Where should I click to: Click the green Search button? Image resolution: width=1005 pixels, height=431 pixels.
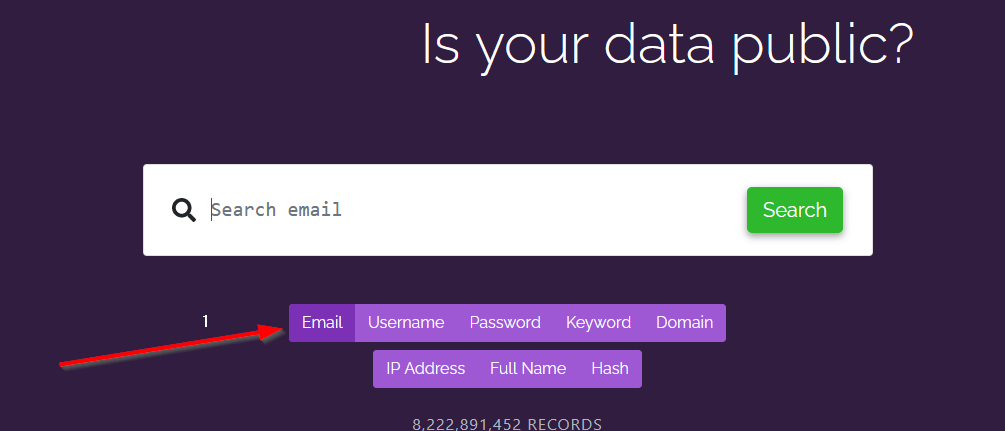[794, 210]
